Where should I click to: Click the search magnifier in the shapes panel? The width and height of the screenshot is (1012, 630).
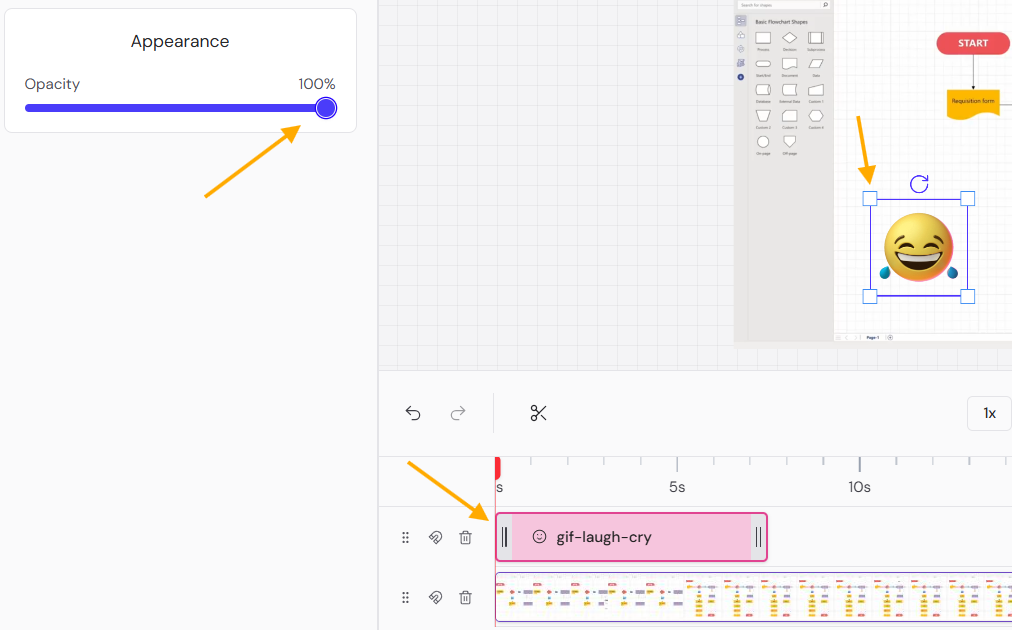825,4
